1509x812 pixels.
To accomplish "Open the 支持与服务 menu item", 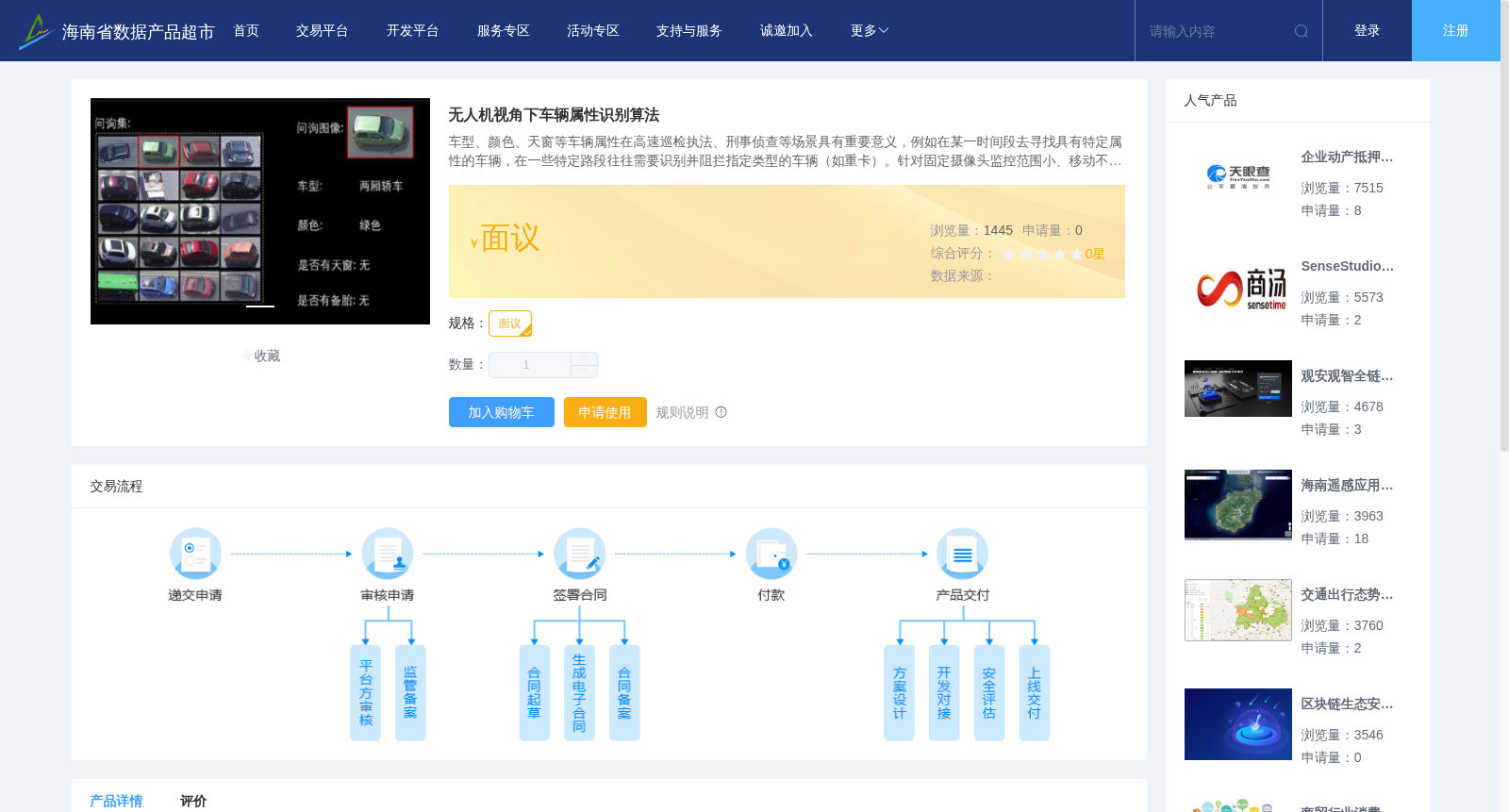I will pos(689,31).
